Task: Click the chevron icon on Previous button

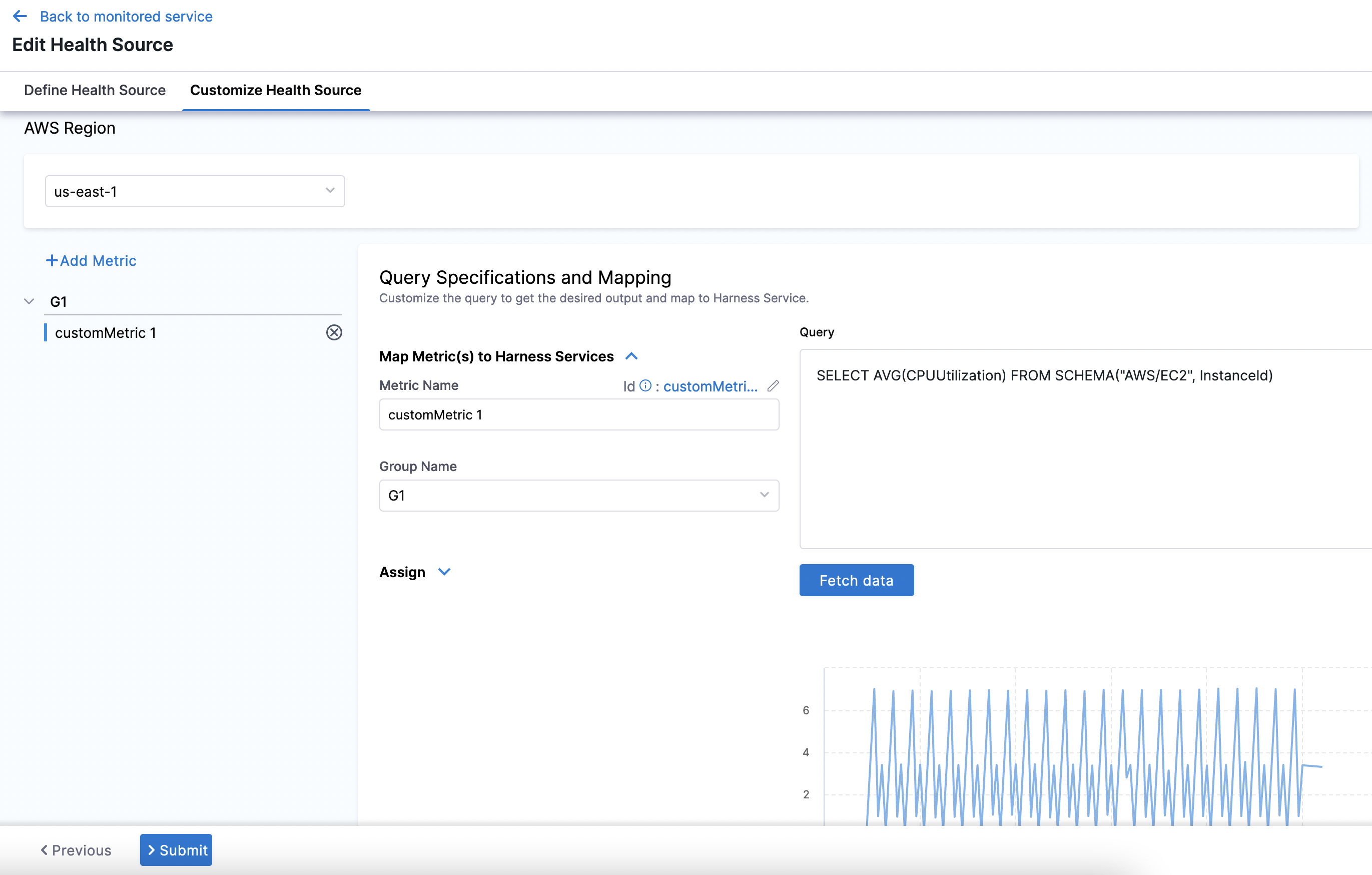Action: click(44, 850)
